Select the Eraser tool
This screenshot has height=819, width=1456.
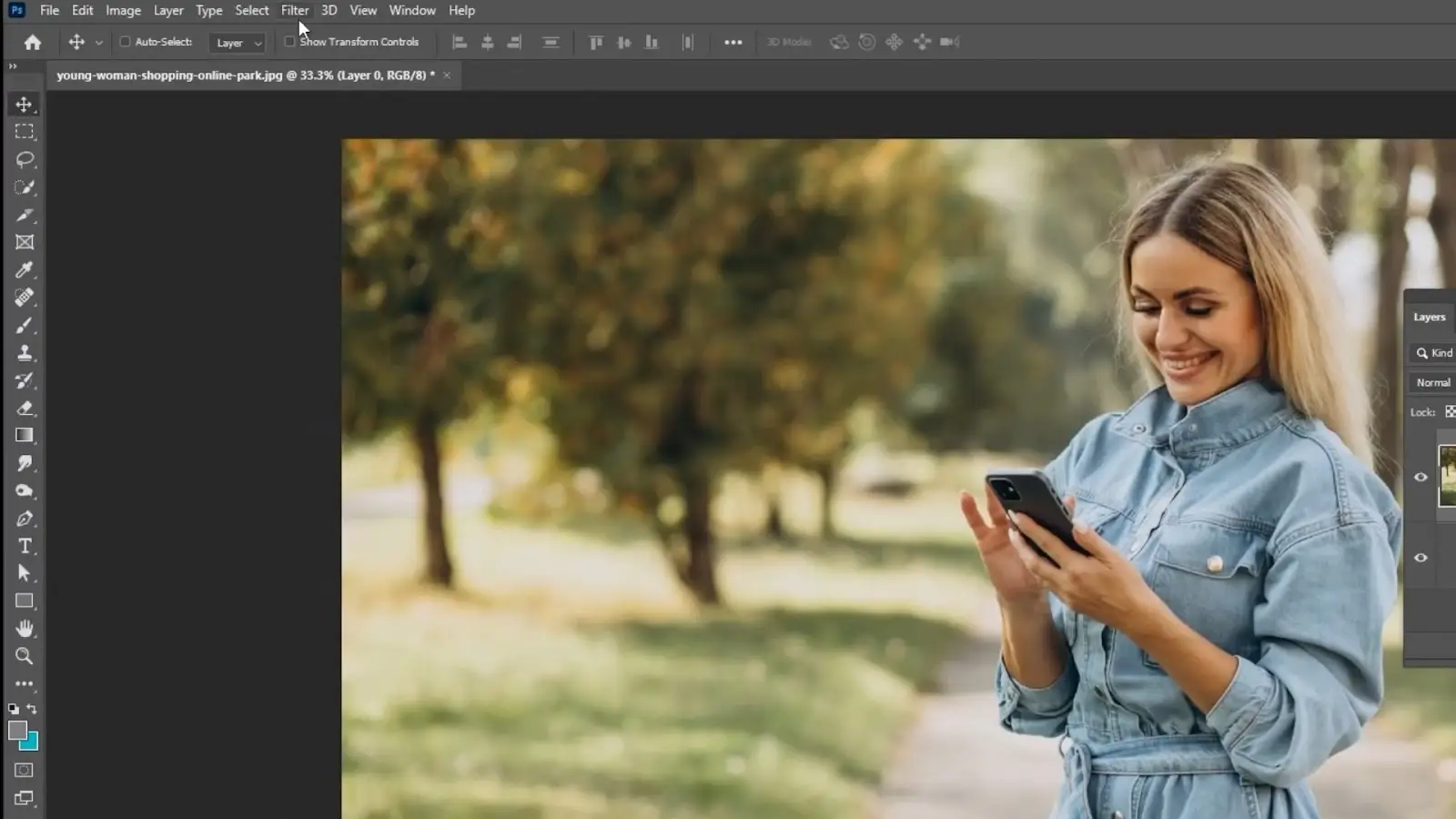(25, 408)
